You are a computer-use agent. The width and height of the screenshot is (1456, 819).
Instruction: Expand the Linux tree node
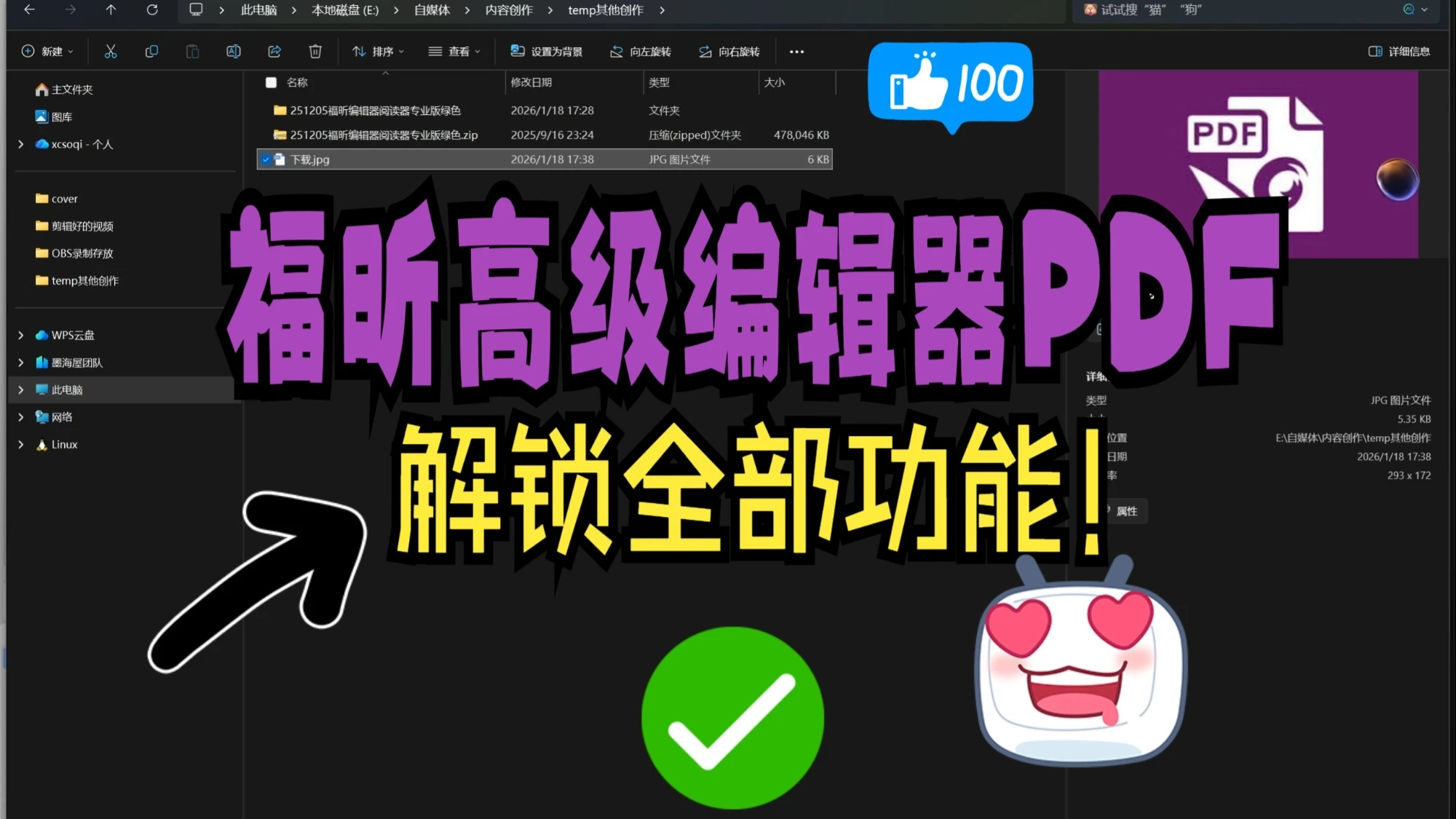pos(21,445)
